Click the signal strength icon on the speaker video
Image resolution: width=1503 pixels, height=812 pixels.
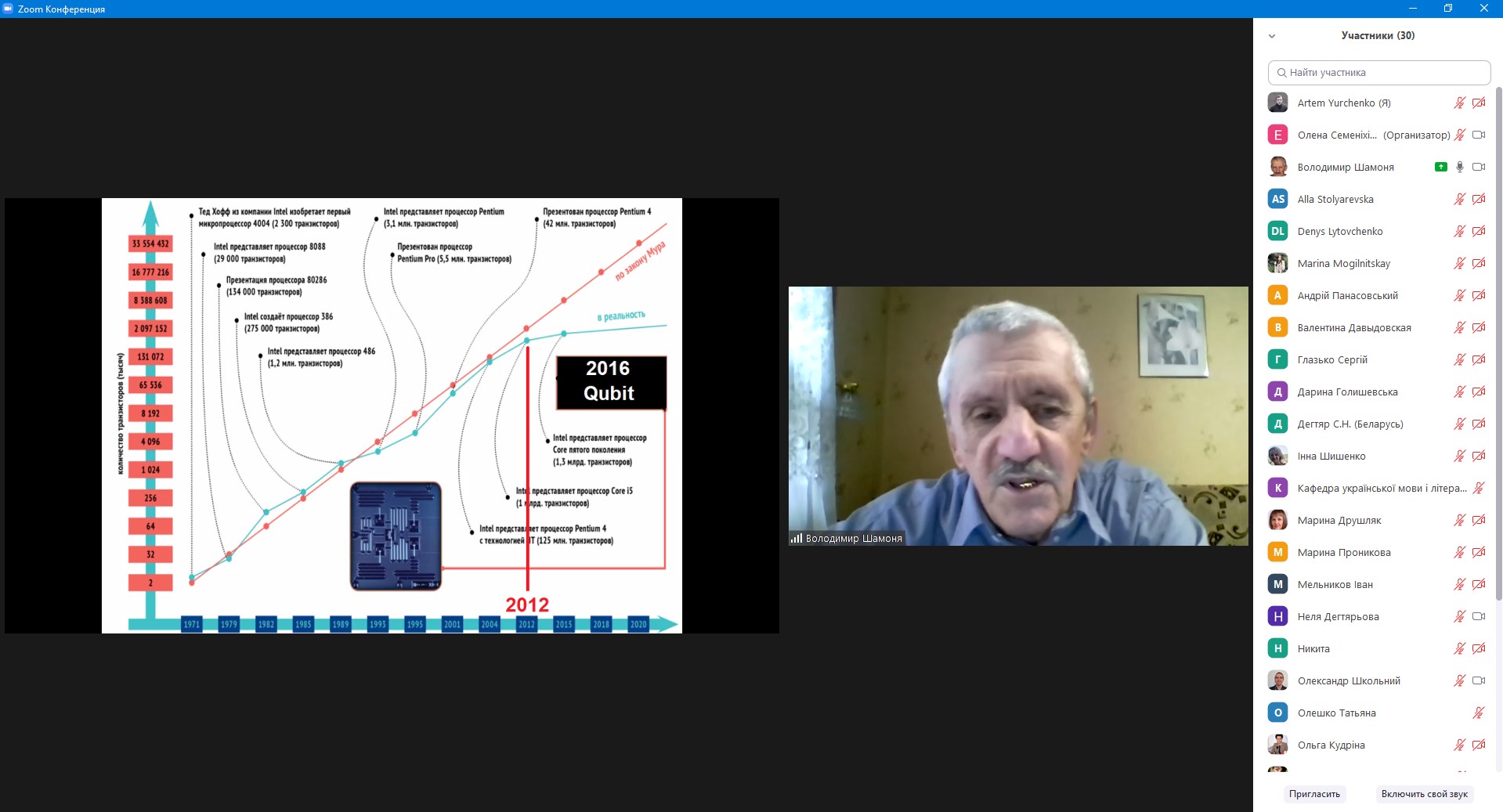(797, 538)
